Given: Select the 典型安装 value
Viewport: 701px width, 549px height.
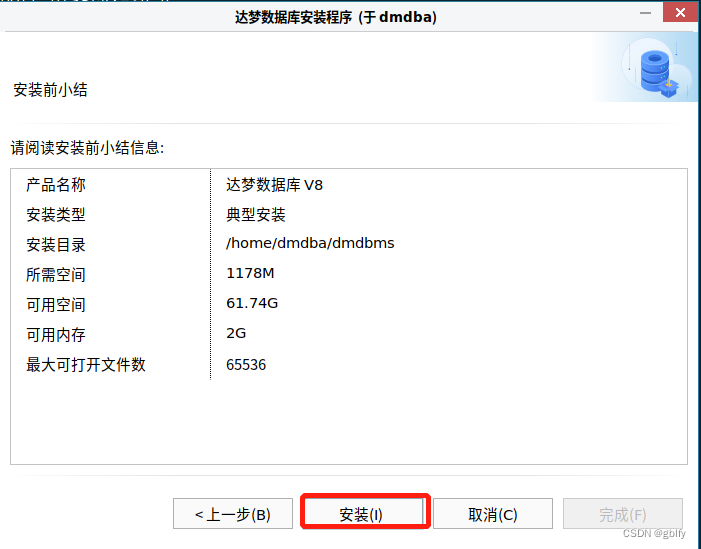Looking at the screenshot, I should tap(256, 215).
